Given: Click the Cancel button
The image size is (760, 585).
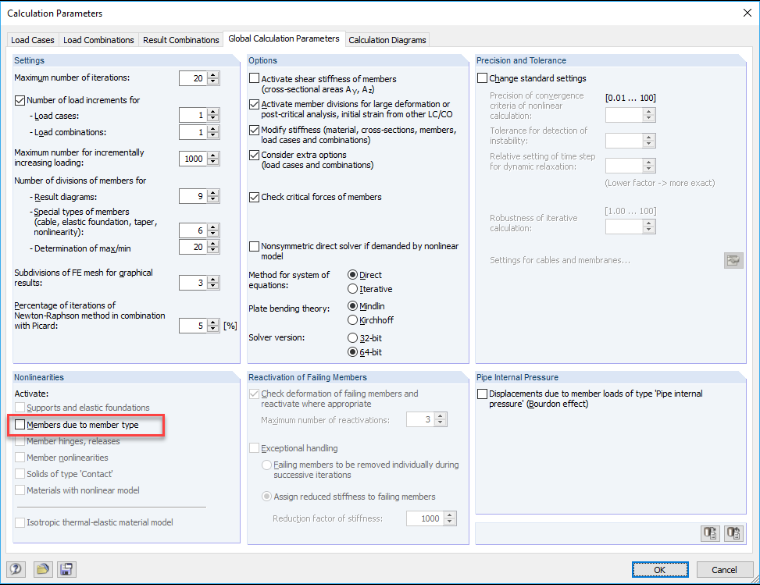Looking at the screenshot, I should coord(724,569).
